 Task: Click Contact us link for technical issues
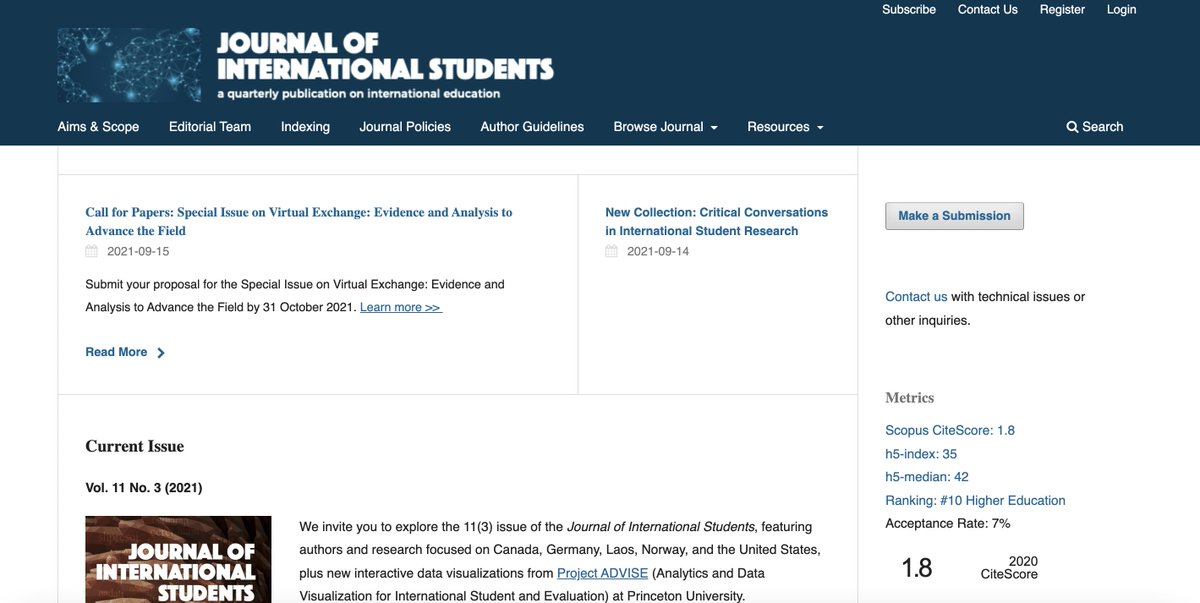tap(916, 297)
